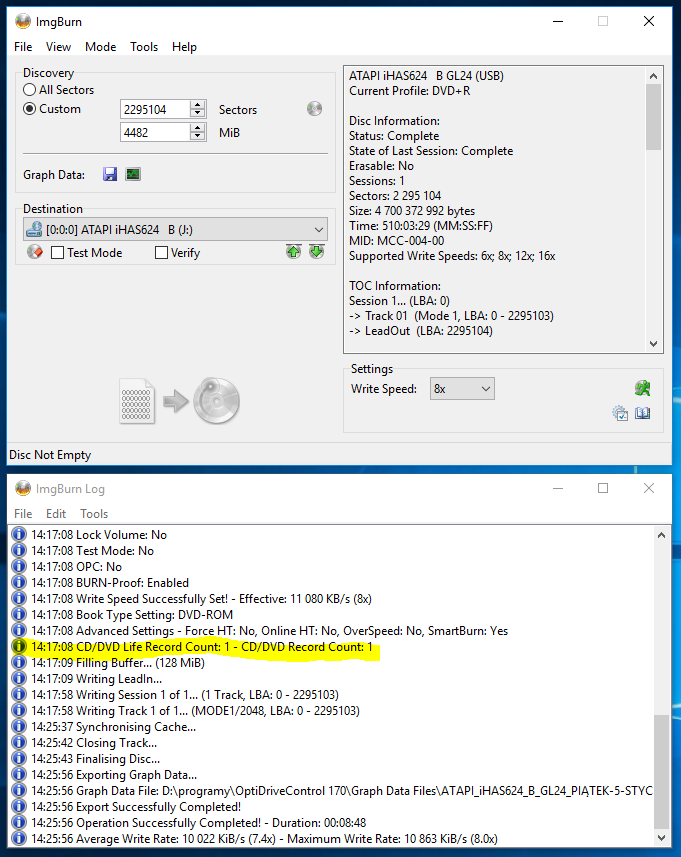Increase the Sectors spinner value
Image resolution: width=681 pixels, height=857 pixels.
click(198, 104)
